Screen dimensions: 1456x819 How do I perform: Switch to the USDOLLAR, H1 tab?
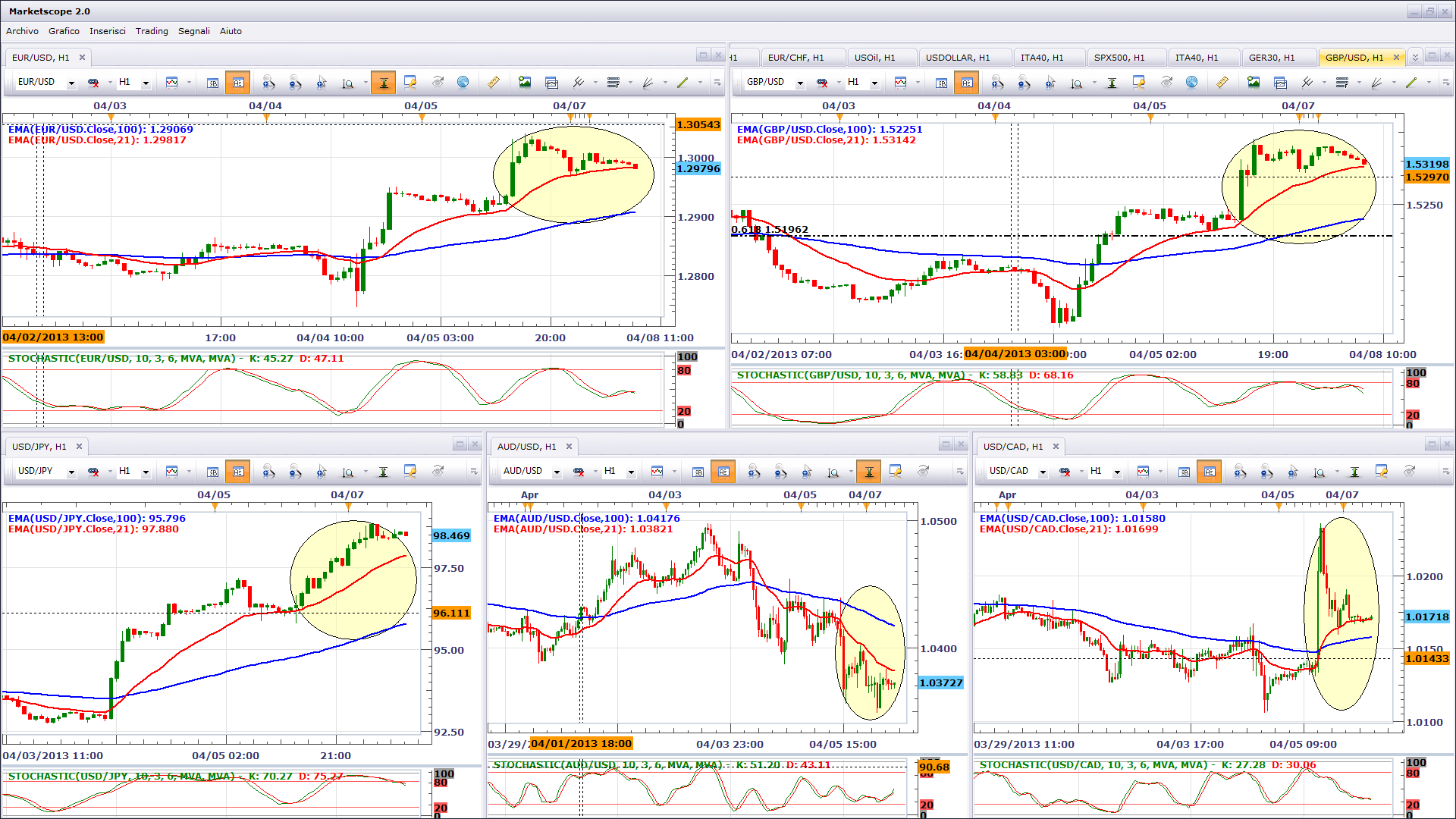[957, 58]
